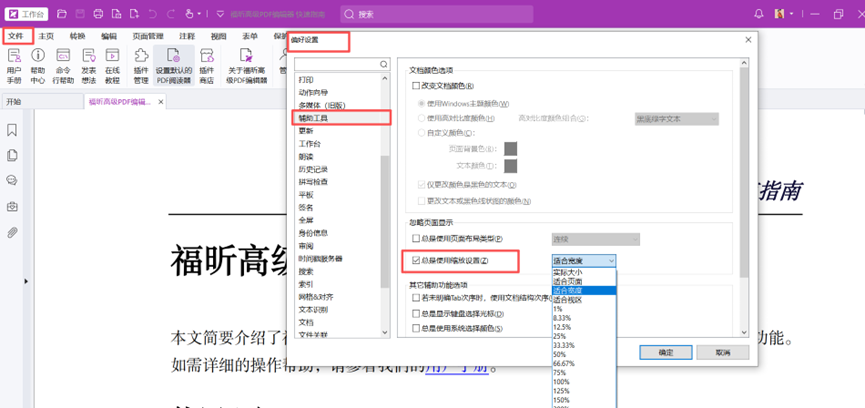Choose 适合页面 in zoom dropdown list
Viewport: 865px width, 408px height.
tap(572, 281)
